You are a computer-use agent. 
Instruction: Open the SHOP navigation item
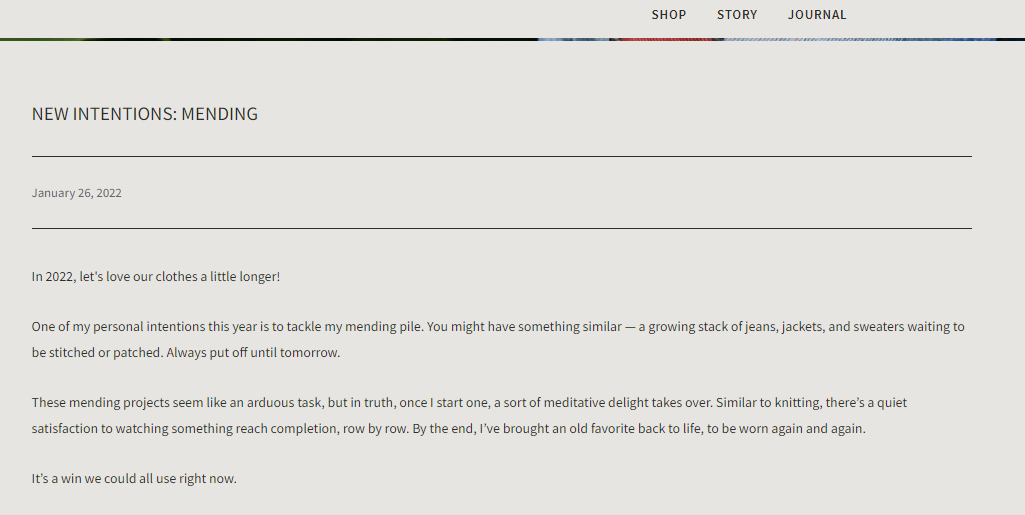[x=668, y=15]
